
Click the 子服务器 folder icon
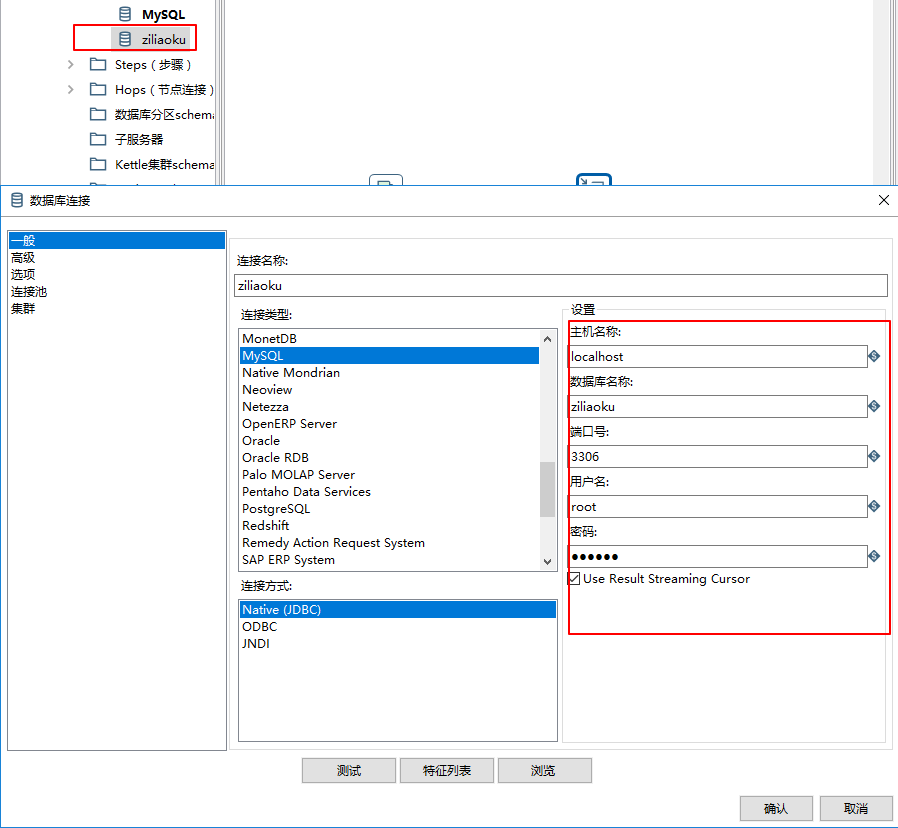(x=98, y=139)
